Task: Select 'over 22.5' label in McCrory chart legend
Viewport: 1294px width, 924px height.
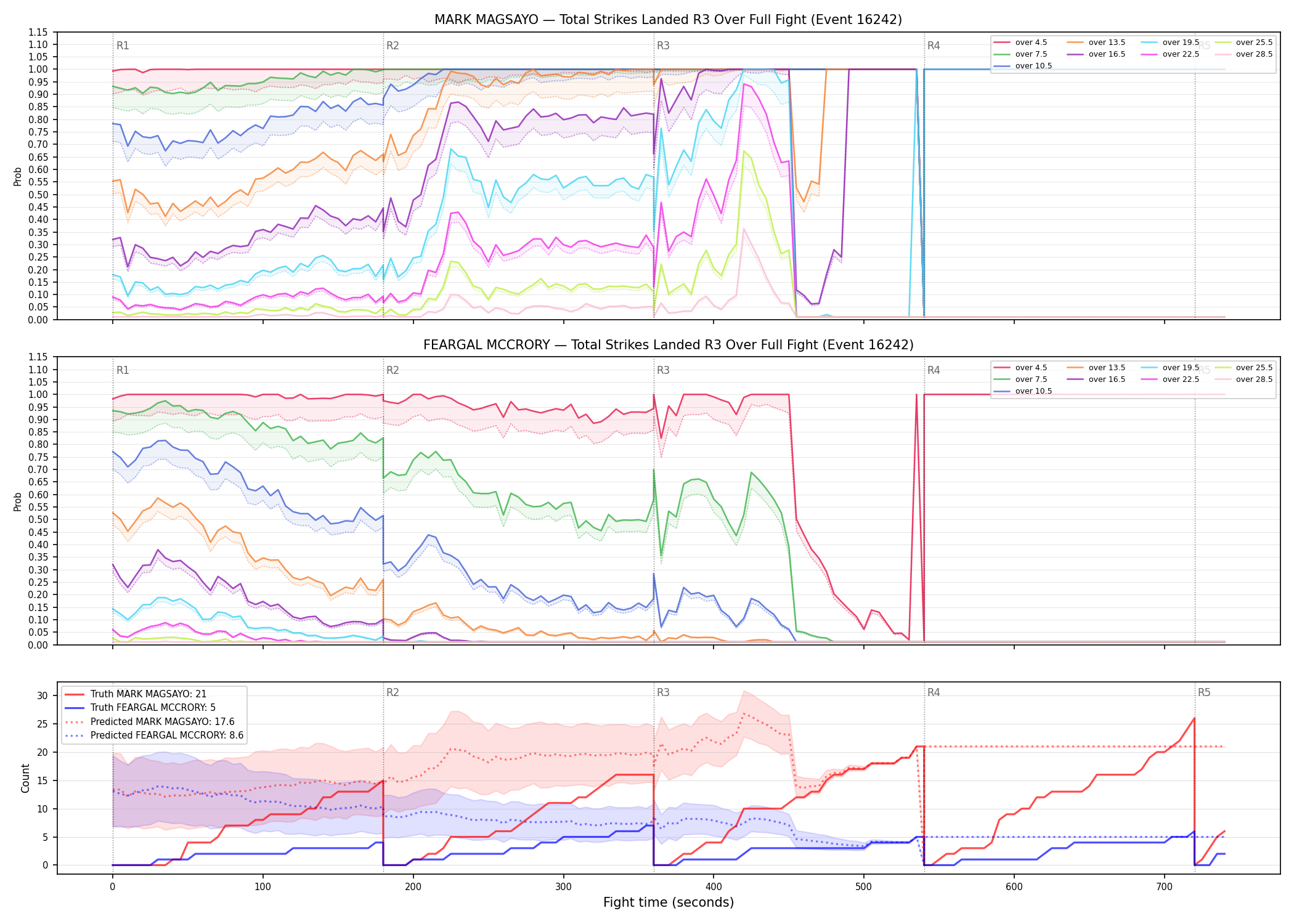Action: tap(1181, 379)
